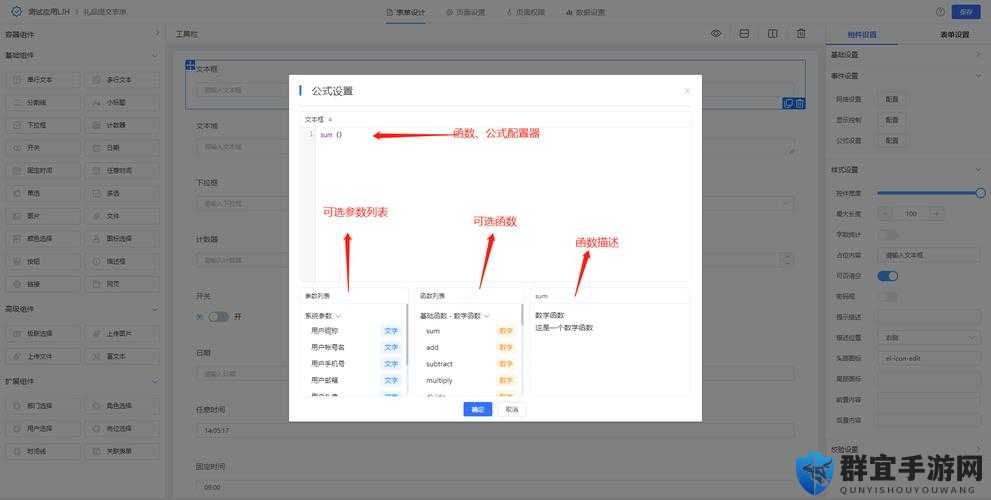Select the 单选 component in the palette
The height and width of the screenshot is (500, 991).
click(43, 193)
